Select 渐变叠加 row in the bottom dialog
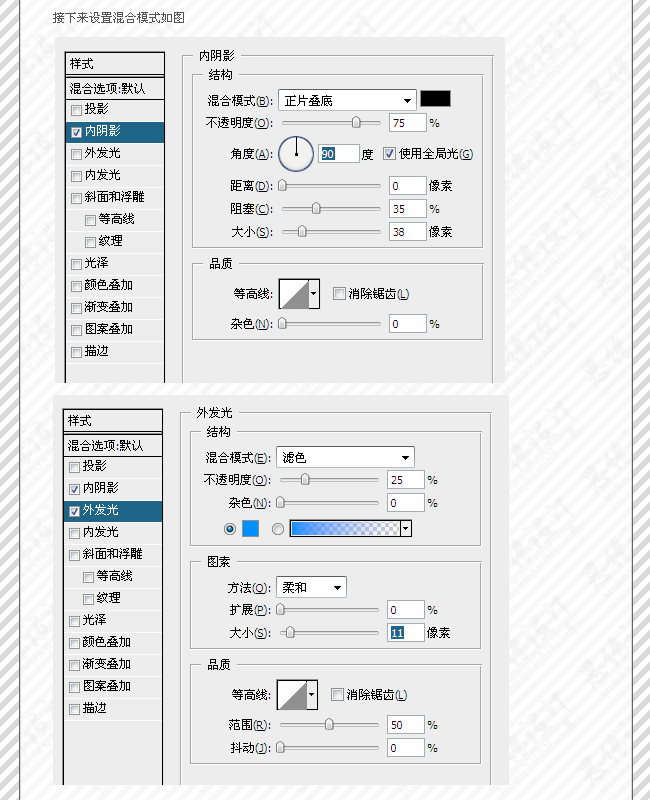The width and height of the screenshot is (650, 800). click(113, 664)
